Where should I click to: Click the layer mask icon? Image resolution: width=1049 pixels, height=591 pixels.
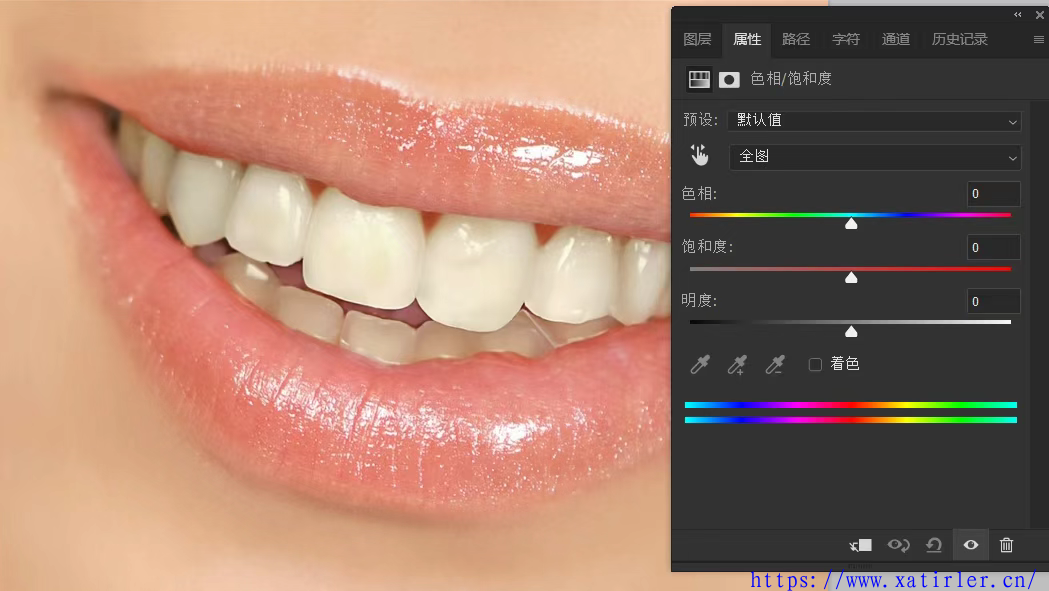729,79
